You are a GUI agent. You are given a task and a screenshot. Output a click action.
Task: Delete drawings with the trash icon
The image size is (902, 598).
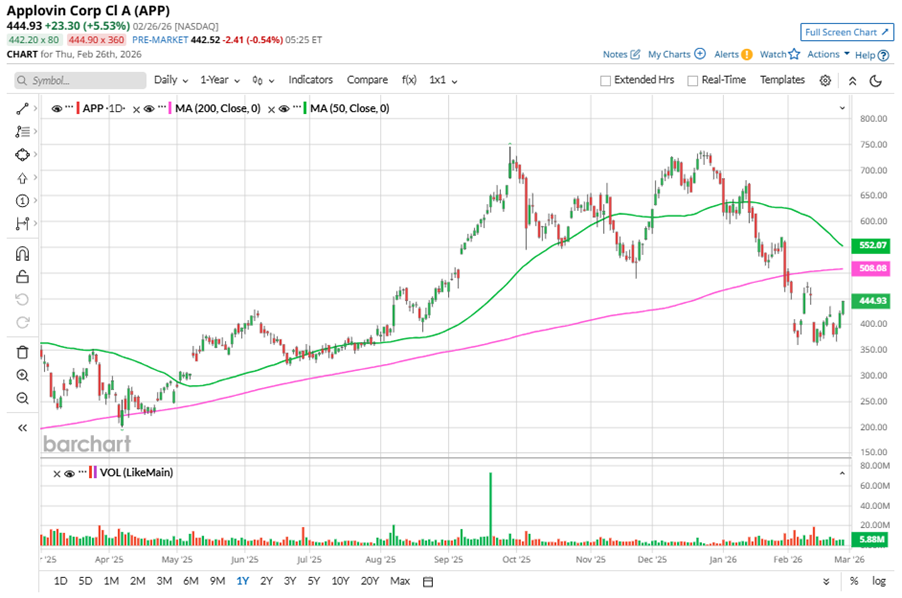pyautogui.click(x=22, y=352)
